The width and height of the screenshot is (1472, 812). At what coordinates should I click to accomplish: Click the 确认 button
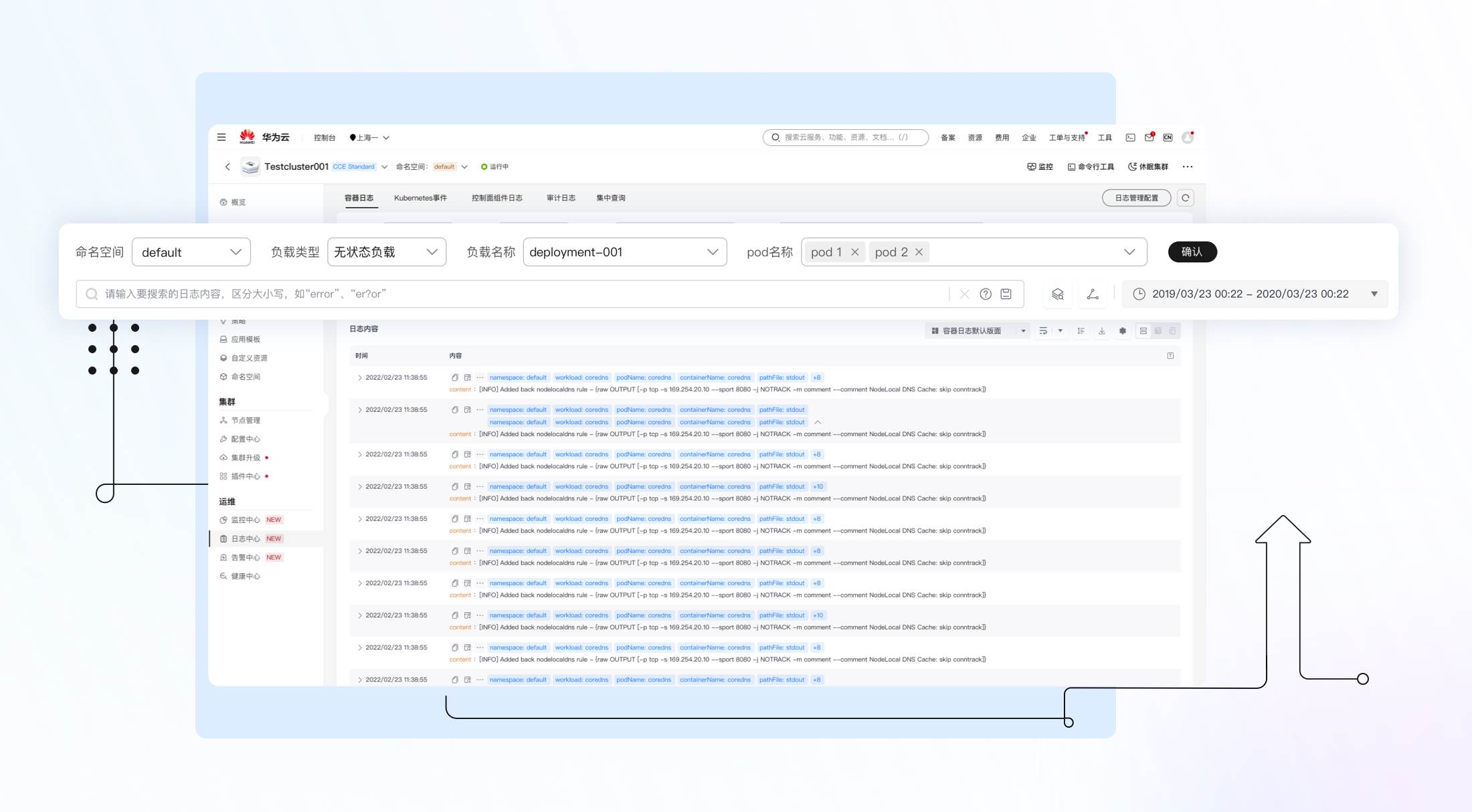(x=1192, y=252)
